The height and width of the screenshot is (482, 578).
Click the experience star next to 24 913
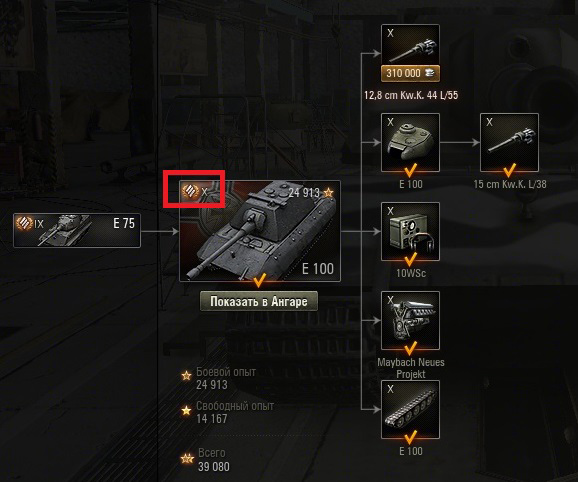pyautogui.click(x=328, y=192)
